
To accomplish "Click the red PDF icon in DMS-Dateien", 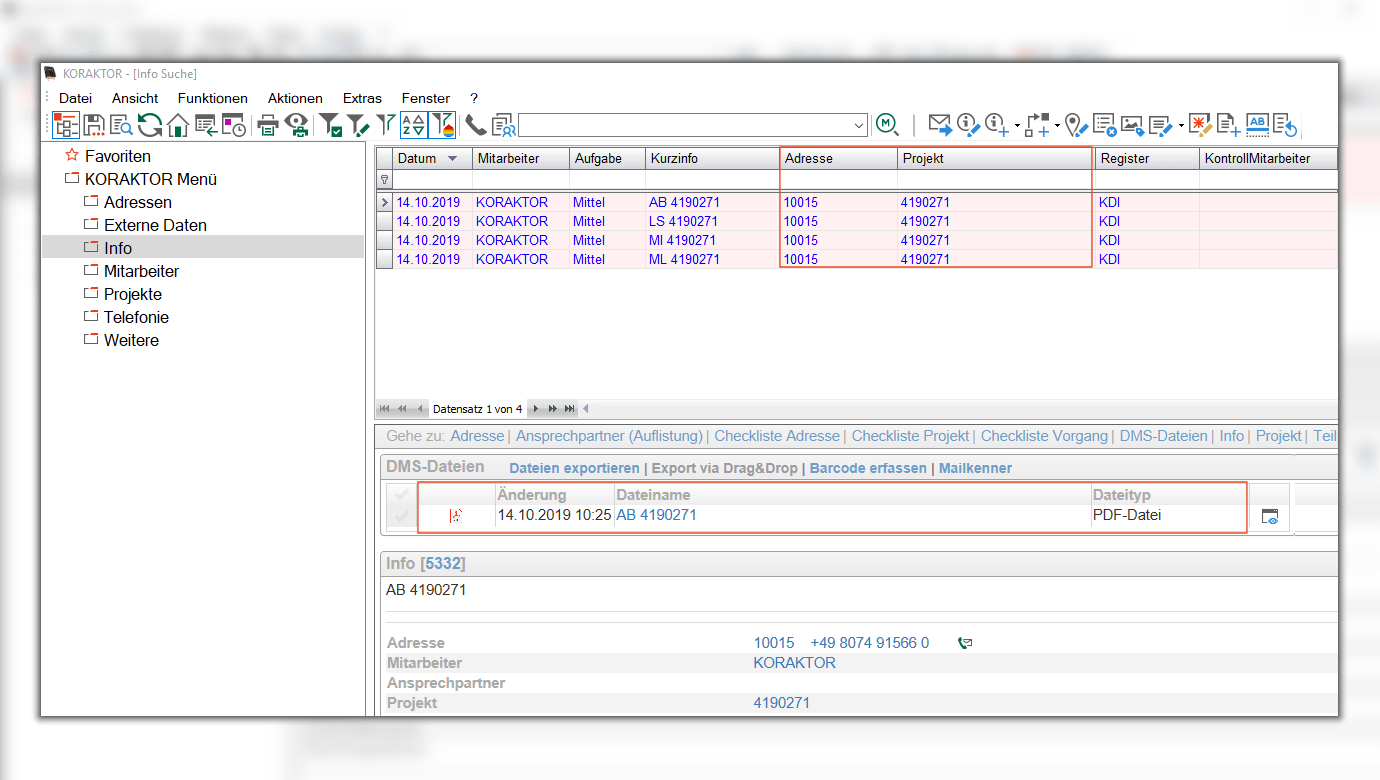I will (456, 516).
